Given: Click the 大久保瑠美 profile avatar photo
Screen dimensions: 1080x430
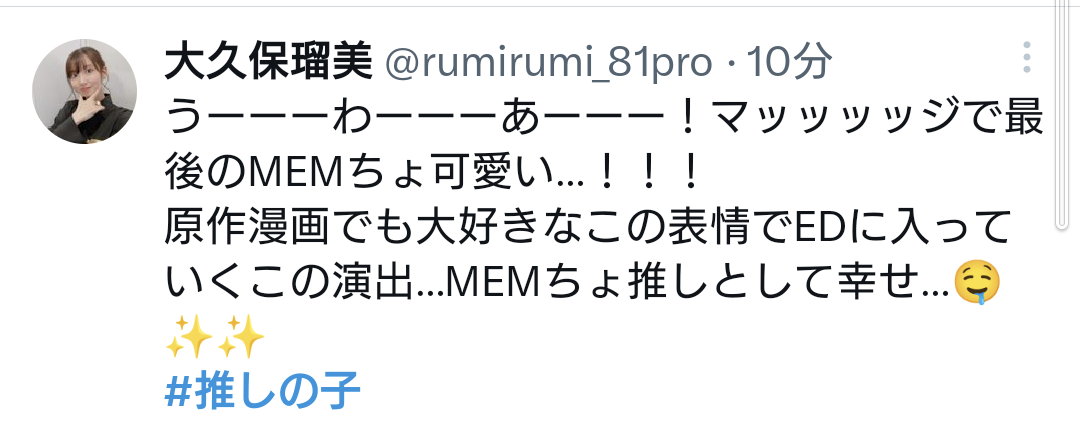Looking at the screenshot, I should [84, 92].
